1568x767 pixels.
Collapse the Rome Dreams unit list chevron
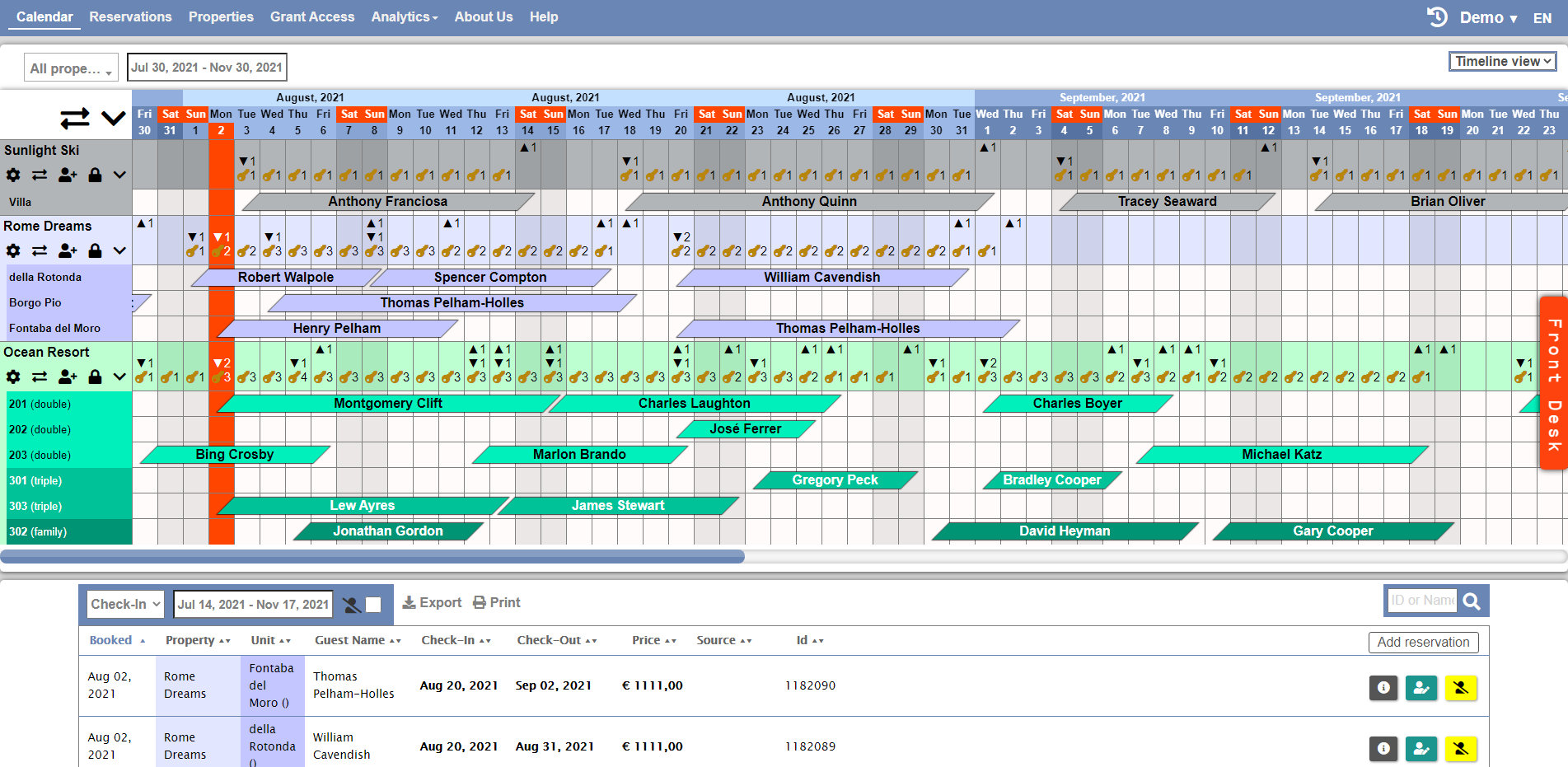point(119,250)
